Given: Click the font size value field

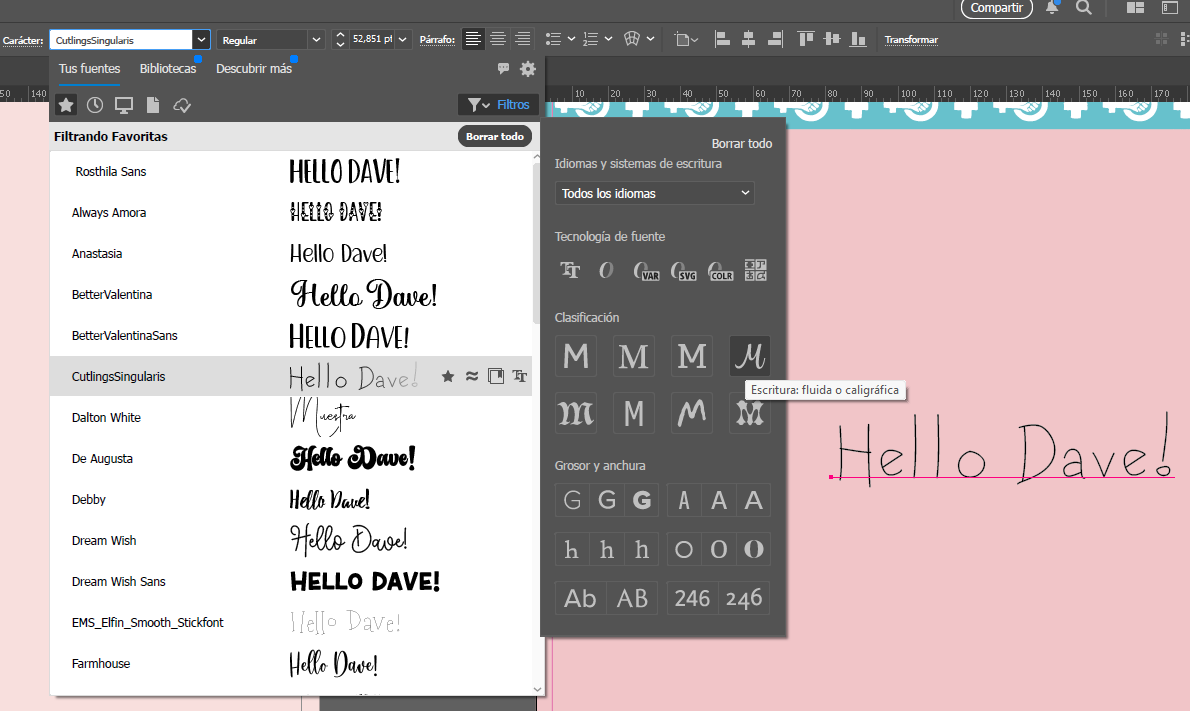Looking at the screenshot, I should [x=372, y=39].
